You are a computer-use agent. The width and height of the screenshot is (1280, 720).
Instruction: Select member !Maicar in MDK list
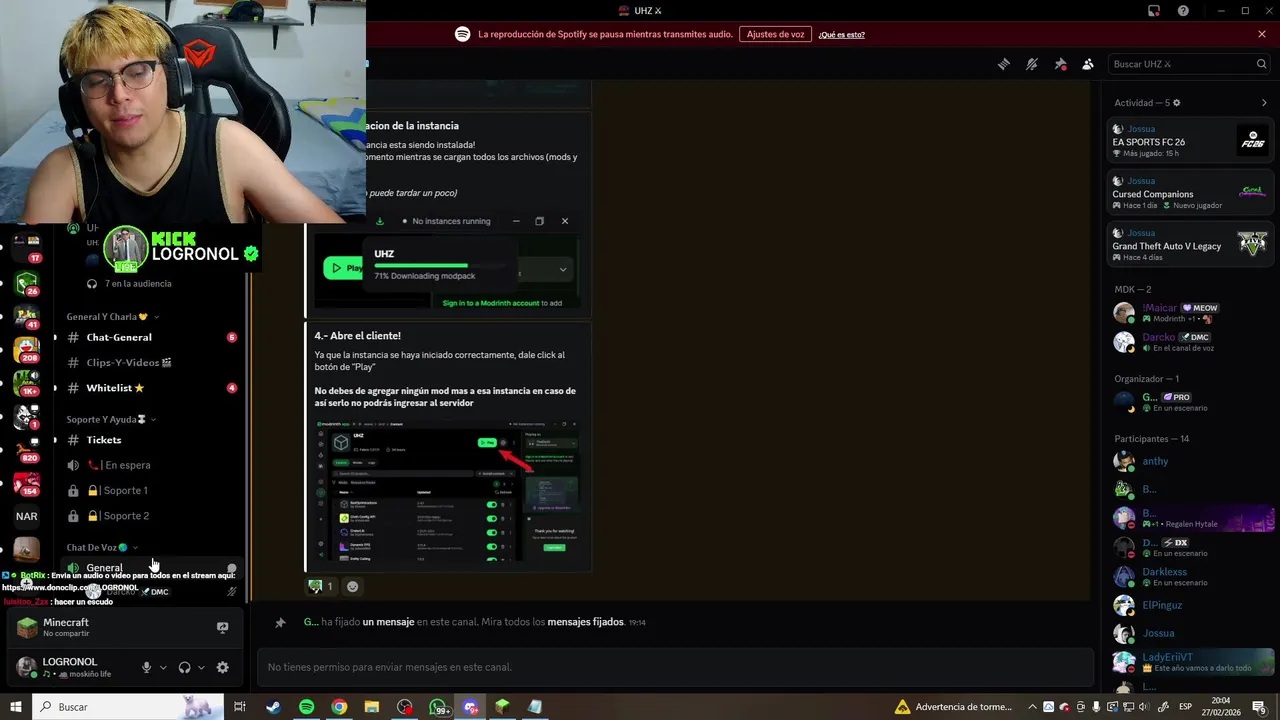click(1190, 312)
